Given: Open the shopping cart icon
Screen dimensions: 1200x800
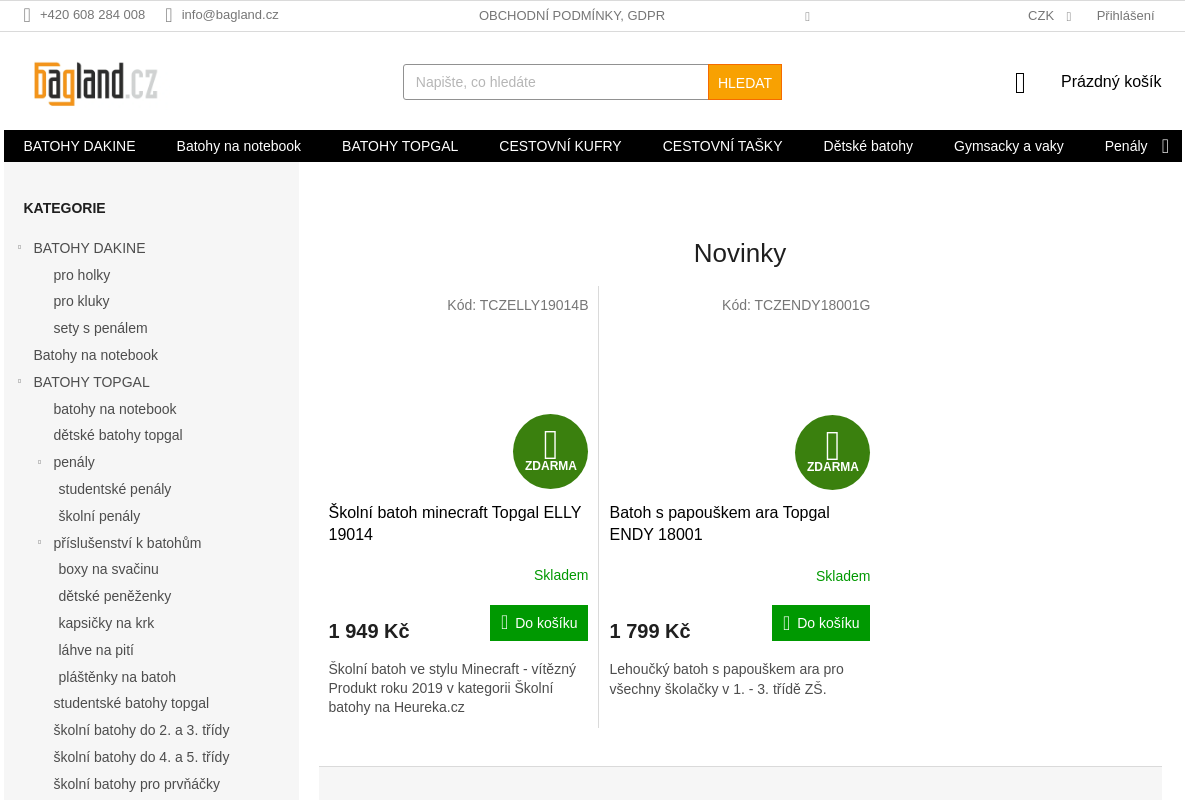Looking at the screenshot, I should 1020,83.
